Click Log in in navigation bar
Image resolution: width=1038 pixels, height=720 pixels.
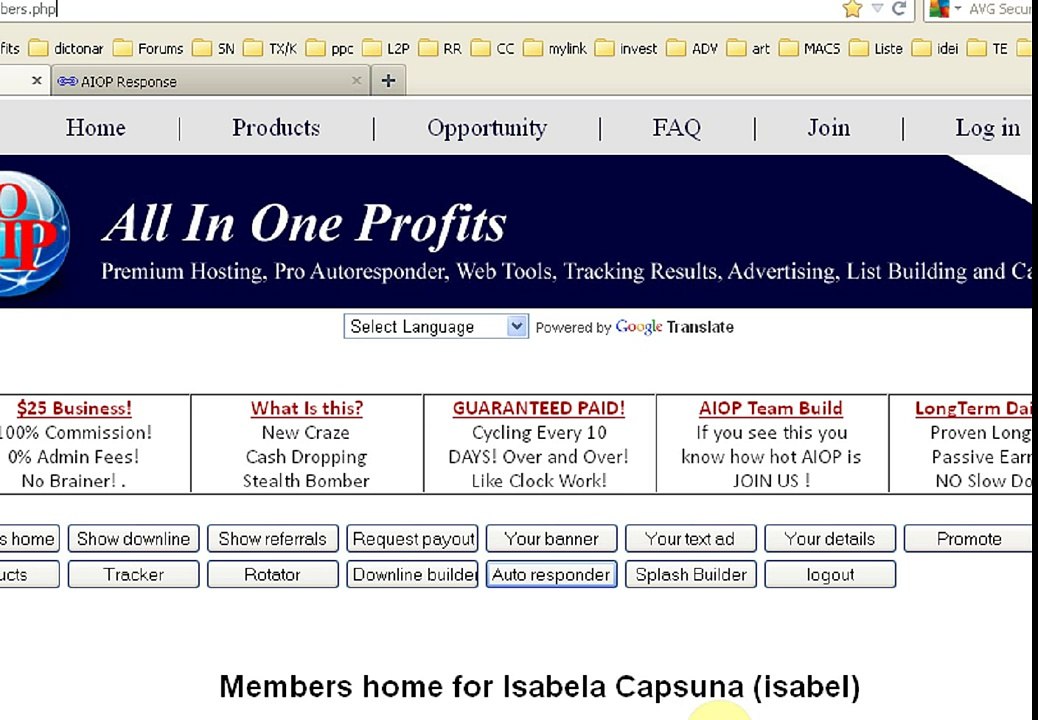click(987, 128)
